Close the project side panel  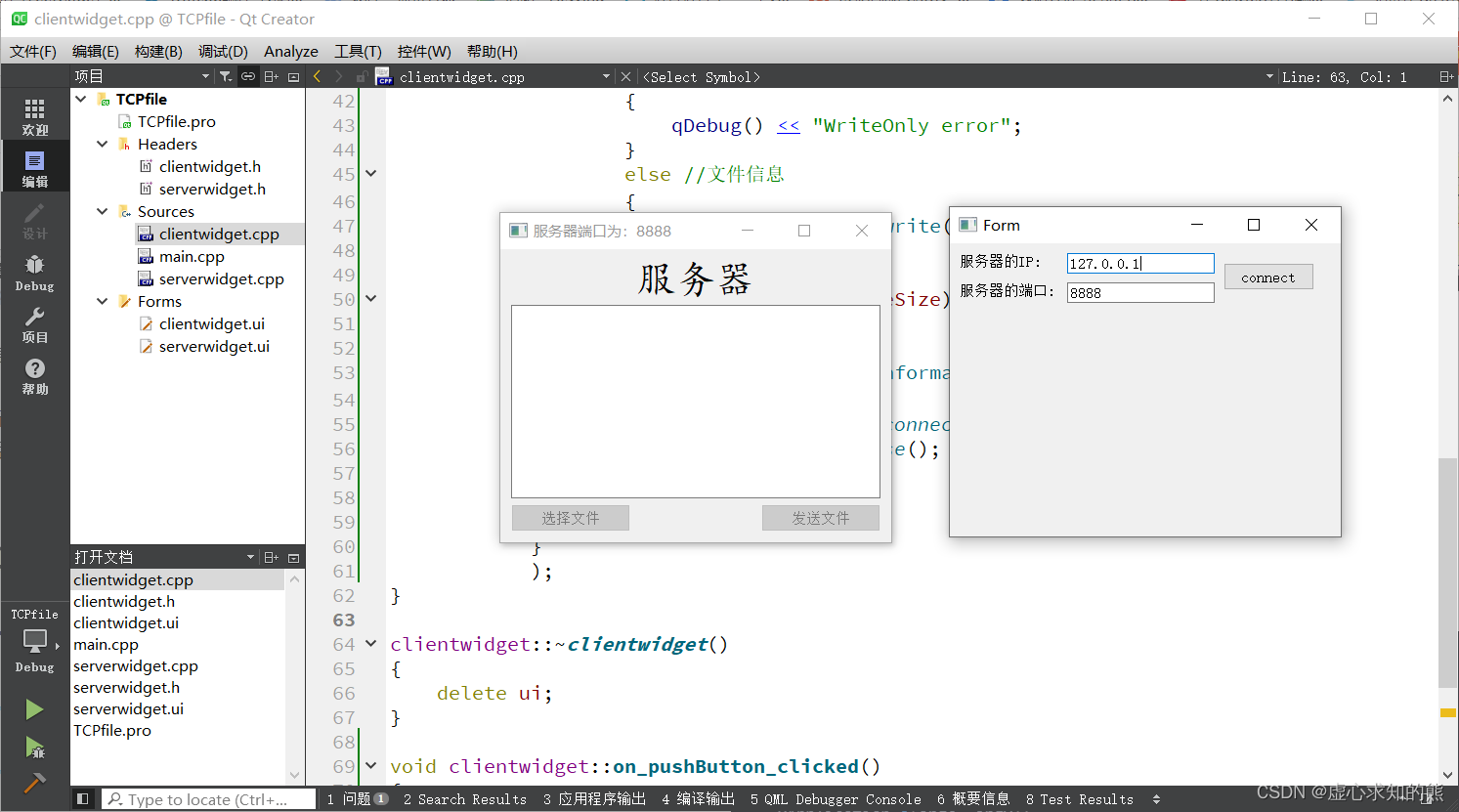(293, 76)
